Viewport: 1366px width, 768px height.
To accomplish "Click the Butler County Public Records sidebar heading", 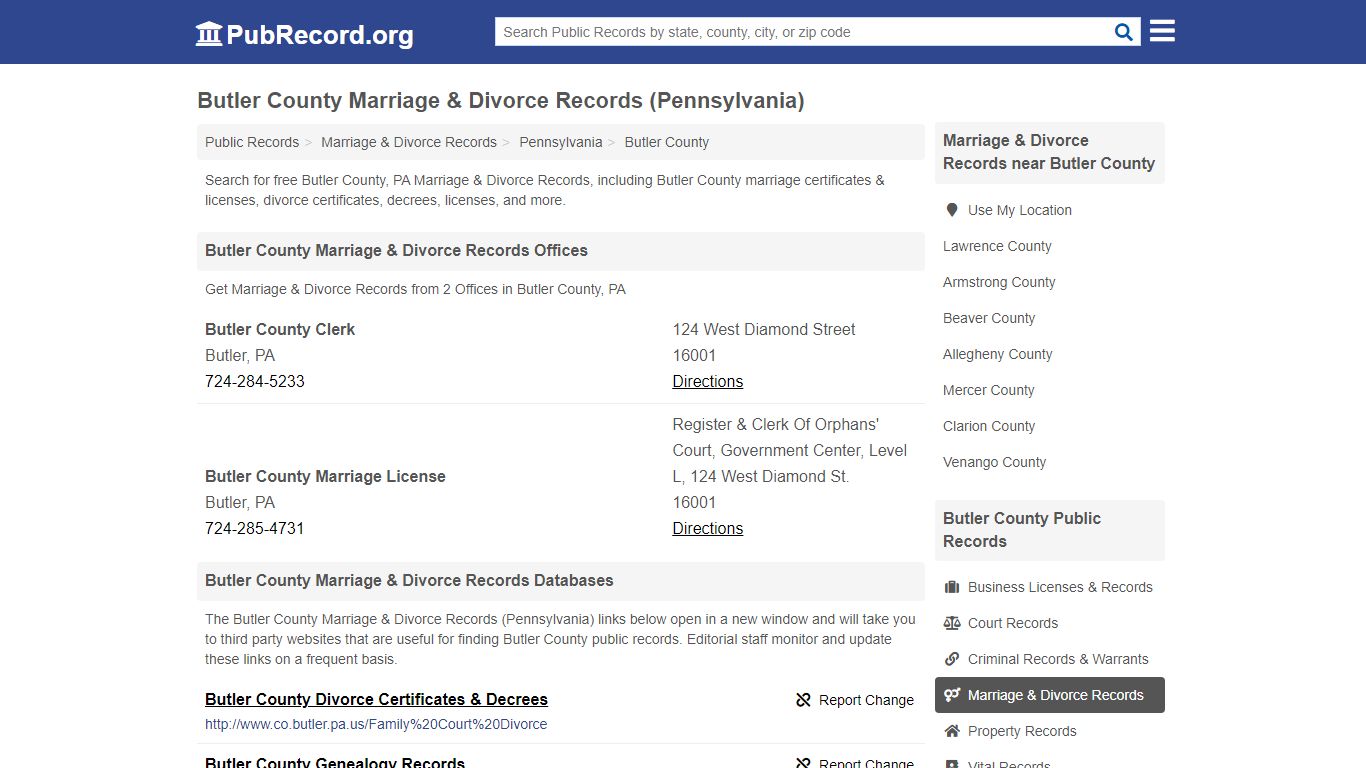I will click(x=1022, y=530).
